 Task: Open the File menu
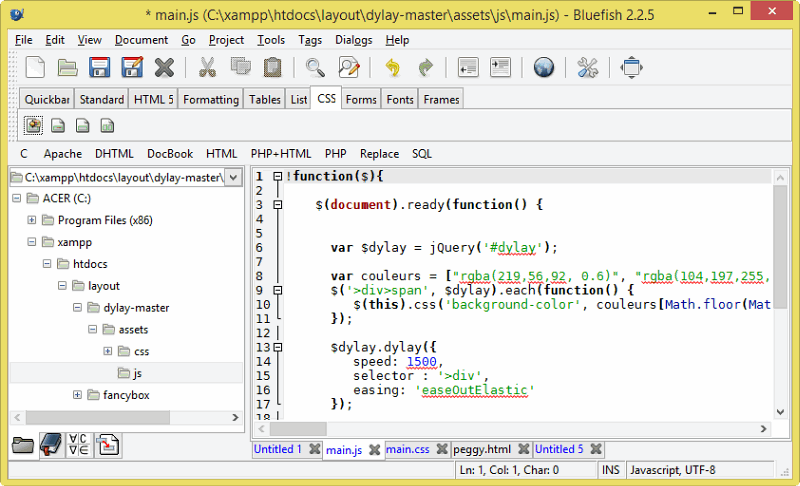[23, 40]
